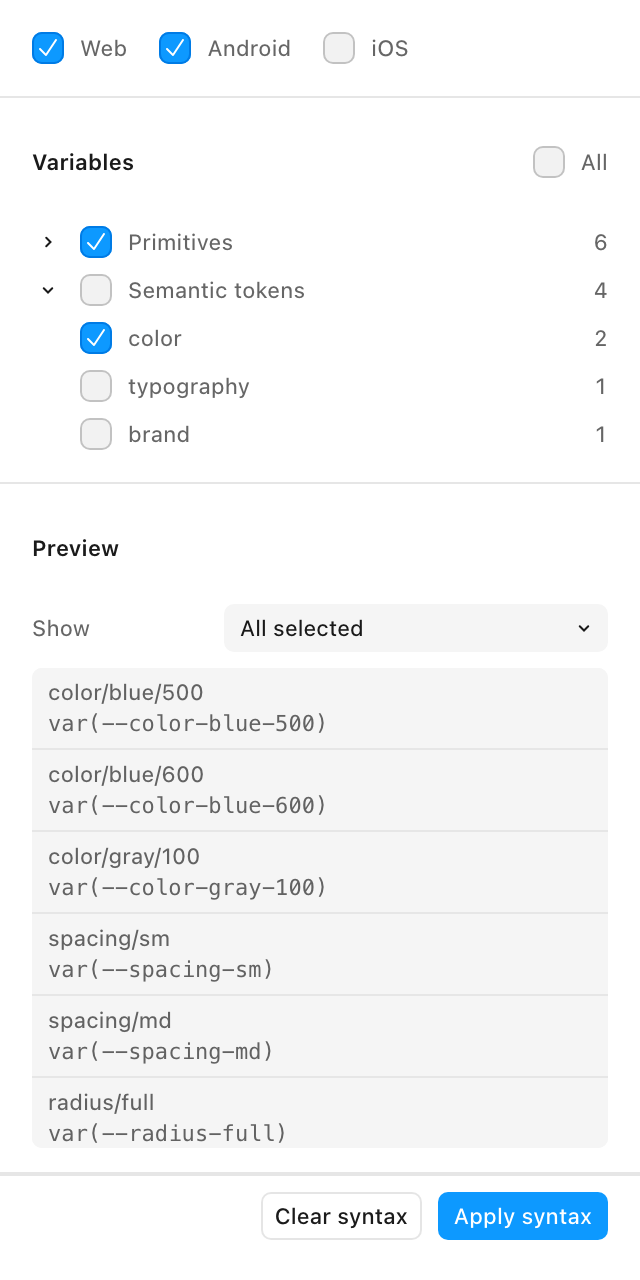The height and width of the screenshot is (1280, 640).
Task: Uncheck the color token checkbox
Action: click(x=96, y=338)
